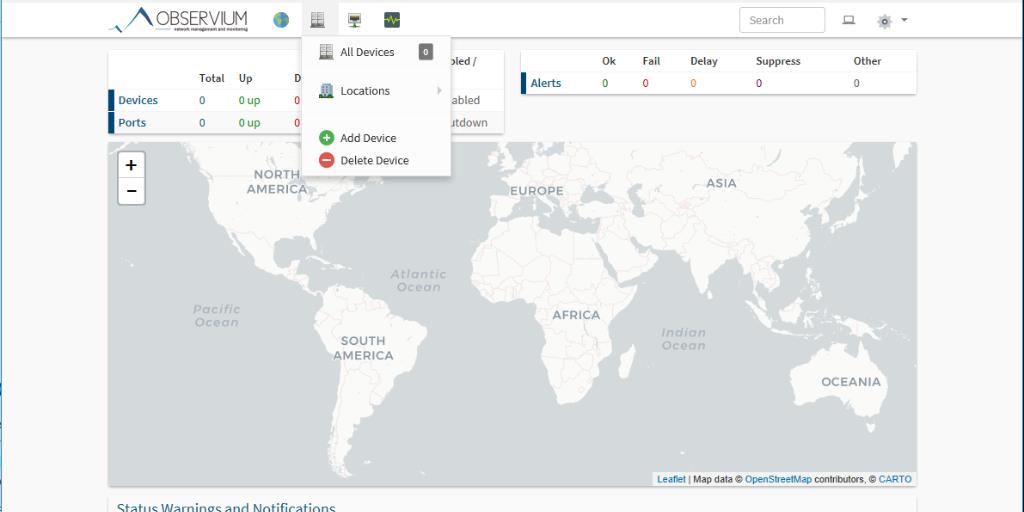Image resolution: width=1024 pixels, height=512 pixels.
Task: Choose Add Device from menu
Action: point(376,138)
